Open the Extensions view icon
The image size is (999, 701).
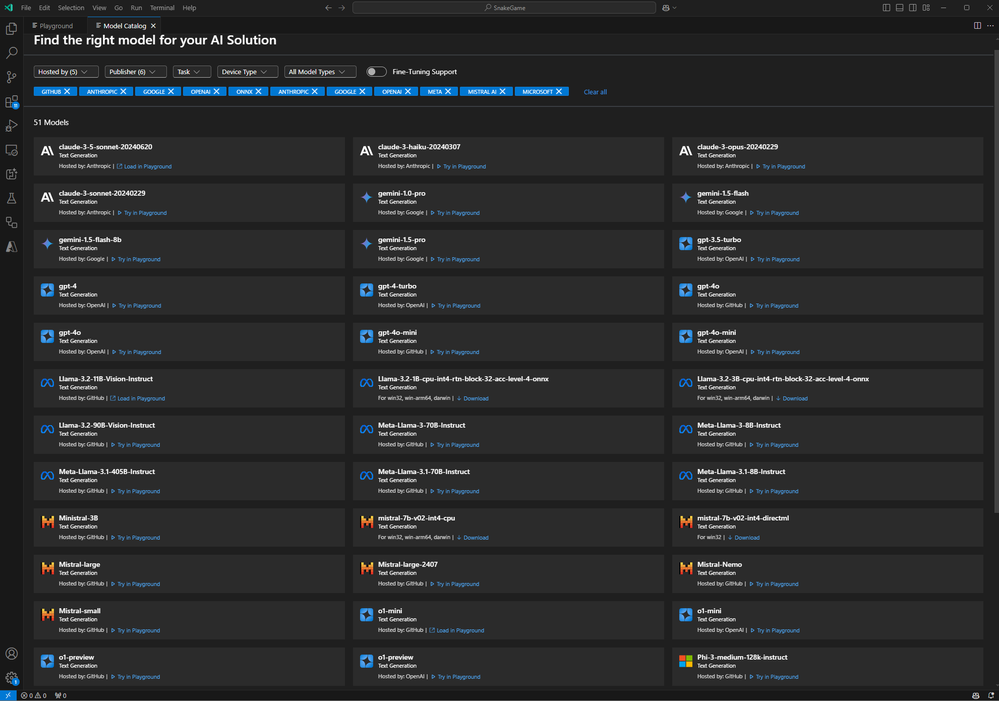click(x=12, y=102)
